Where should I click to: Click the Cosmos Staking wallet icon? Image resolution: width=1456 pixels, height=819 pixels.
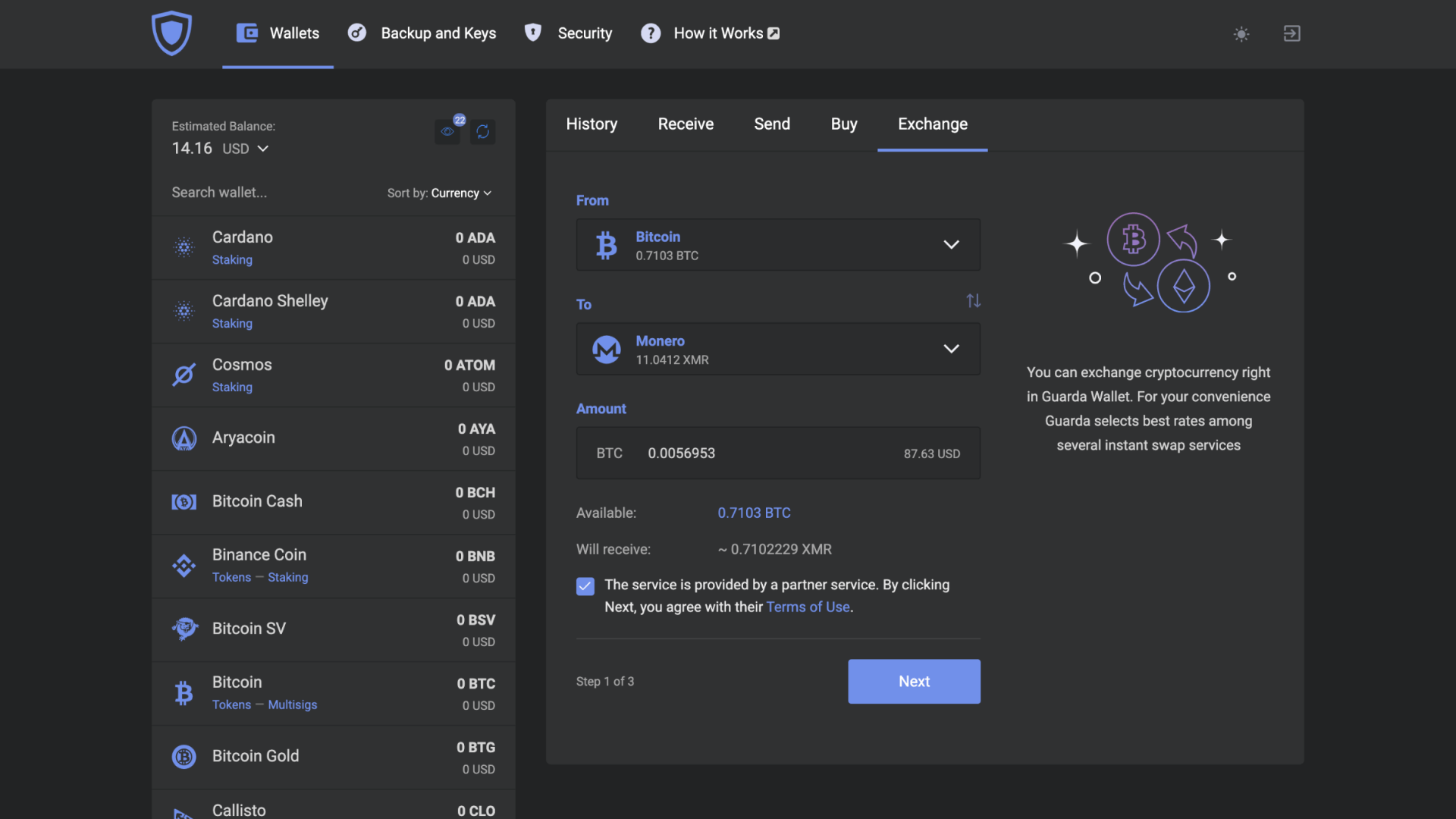[x=184, y=374]
